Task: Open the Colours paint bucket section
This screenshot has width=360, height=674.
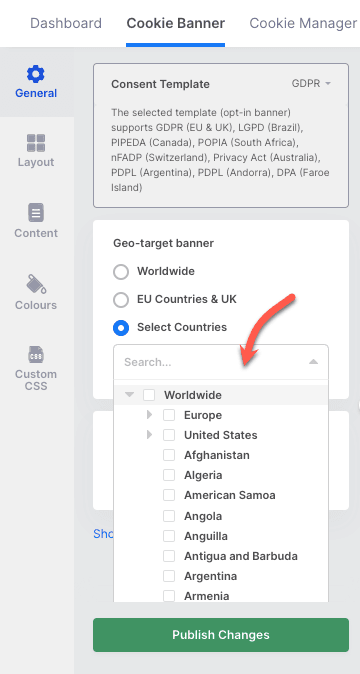Action: click(x=36, y=284)
